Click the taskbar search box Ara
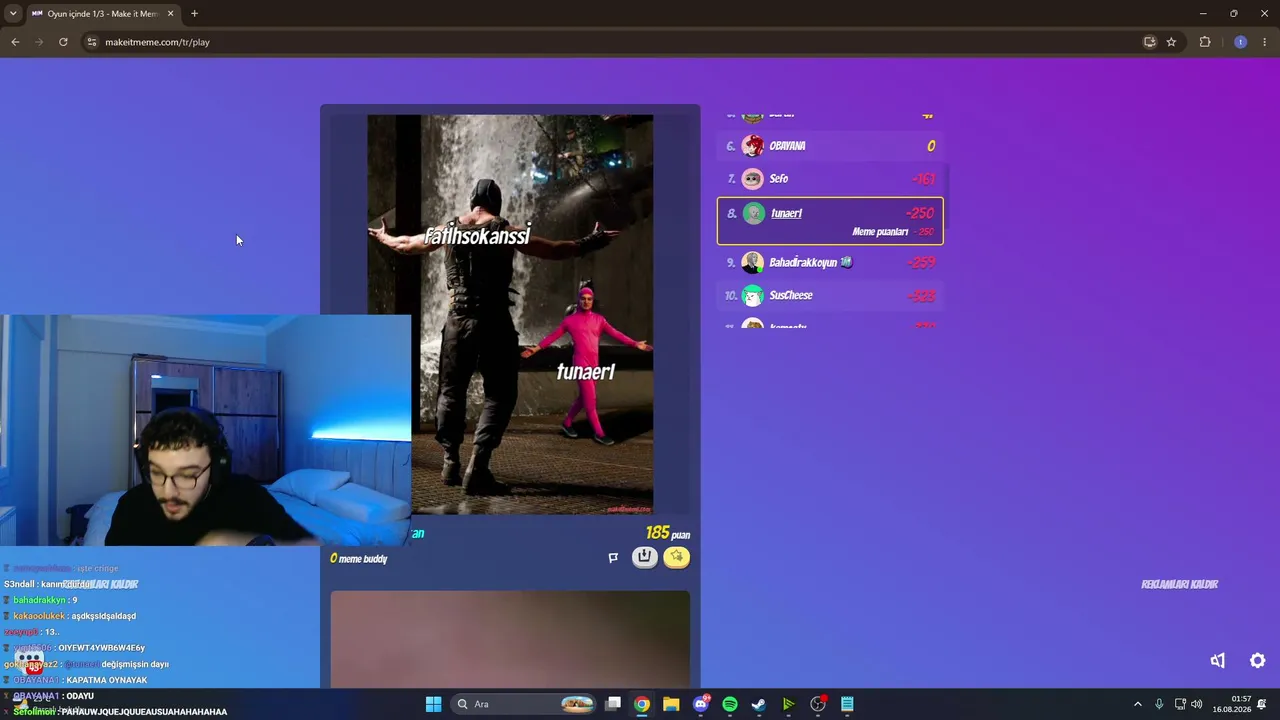 pyautogui.click(x=526, y=704)
